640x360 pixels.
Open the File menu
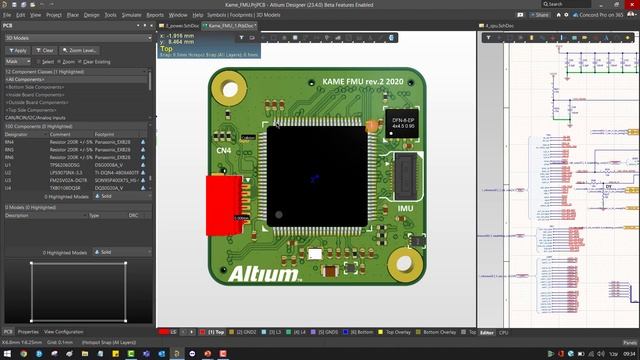tap(7, 15)
